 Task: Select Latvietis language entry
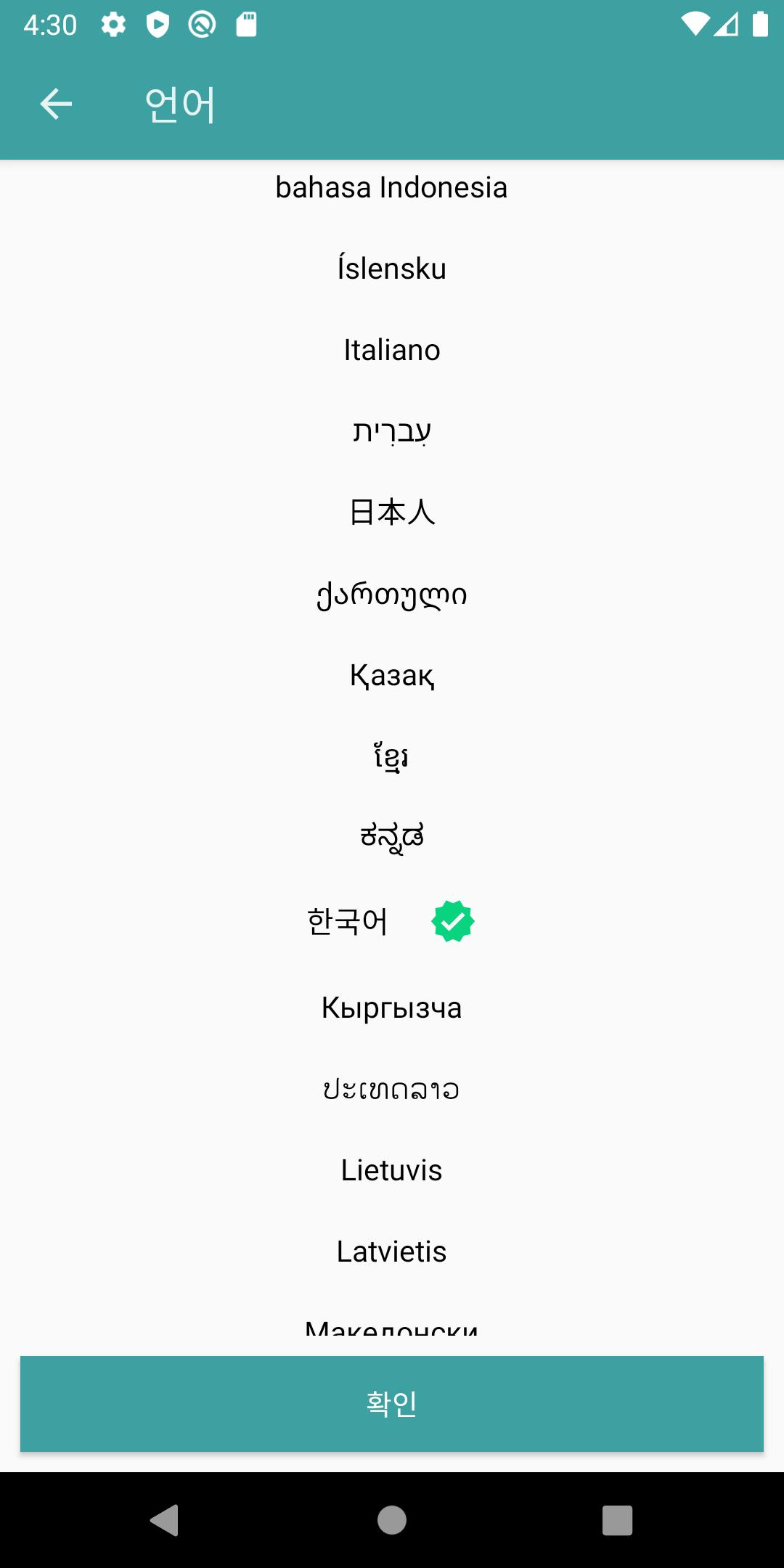pos(392,1251)
